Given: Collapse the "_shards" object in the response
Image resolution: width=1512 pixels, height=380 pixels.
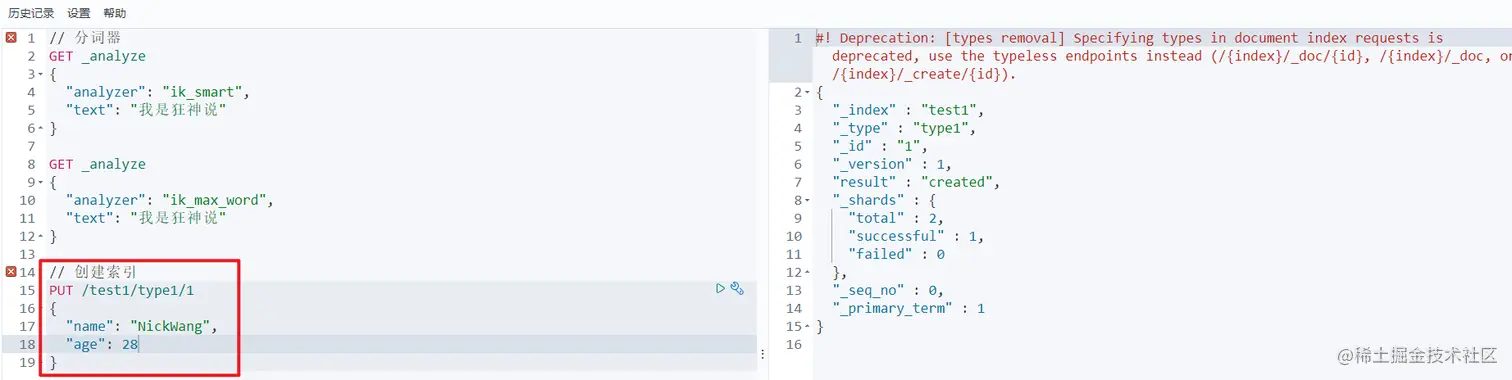Looking at the screenshot, I should [x=807, y=201].
